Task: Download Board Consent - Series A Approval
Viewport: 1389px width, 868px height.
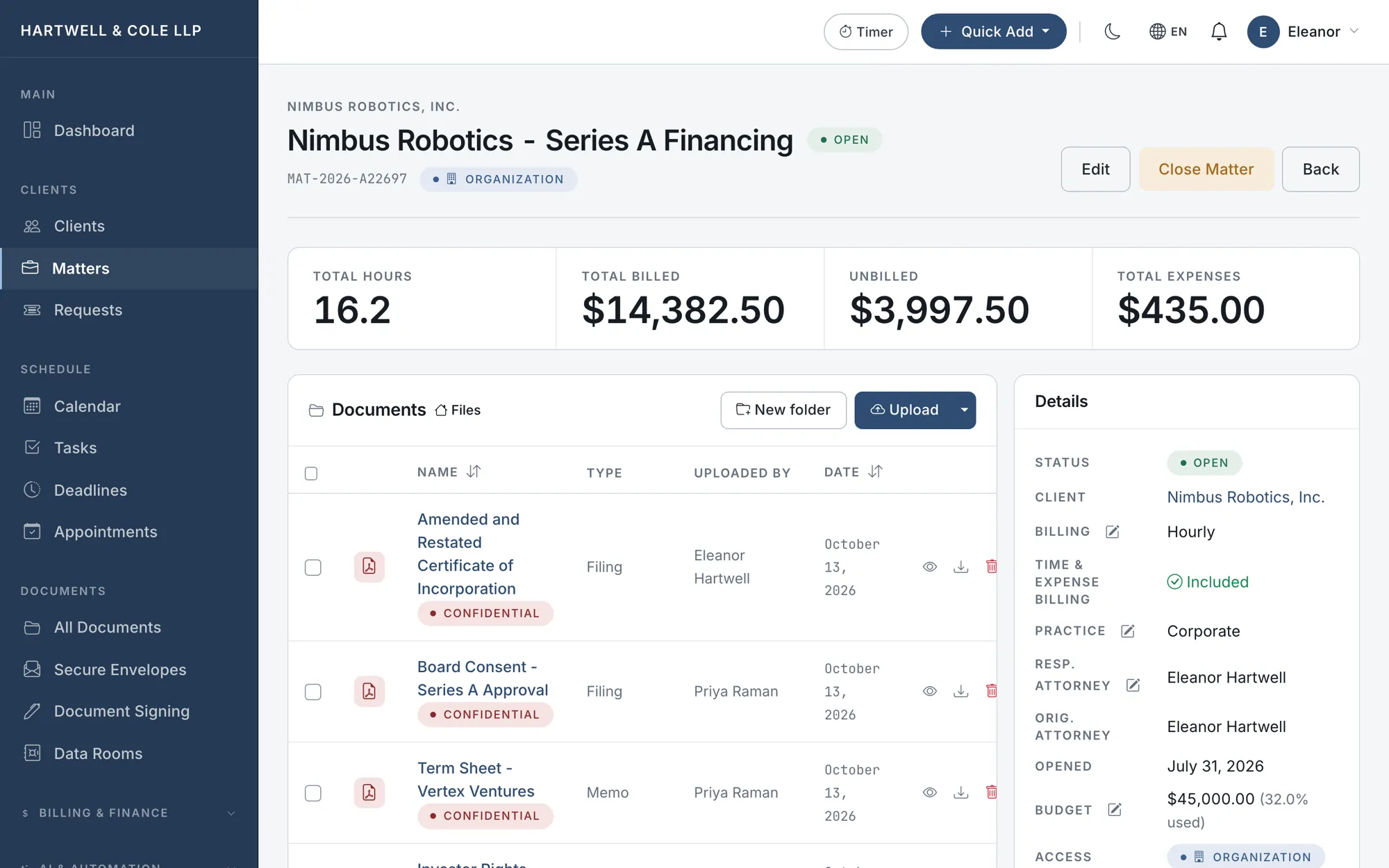Action: (x=961, y=691)
